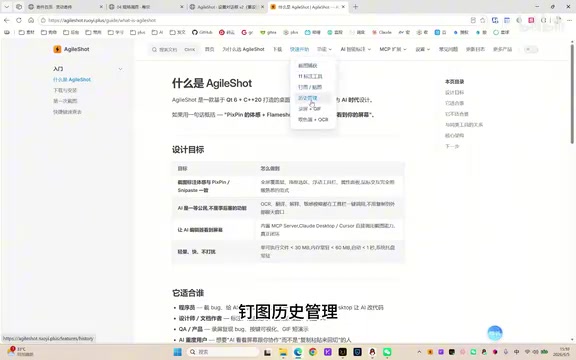Click the page vertical scrollbar thumb
Image resolution: width=576 pixels, height=360 pixels.
(x=572, y=94)
